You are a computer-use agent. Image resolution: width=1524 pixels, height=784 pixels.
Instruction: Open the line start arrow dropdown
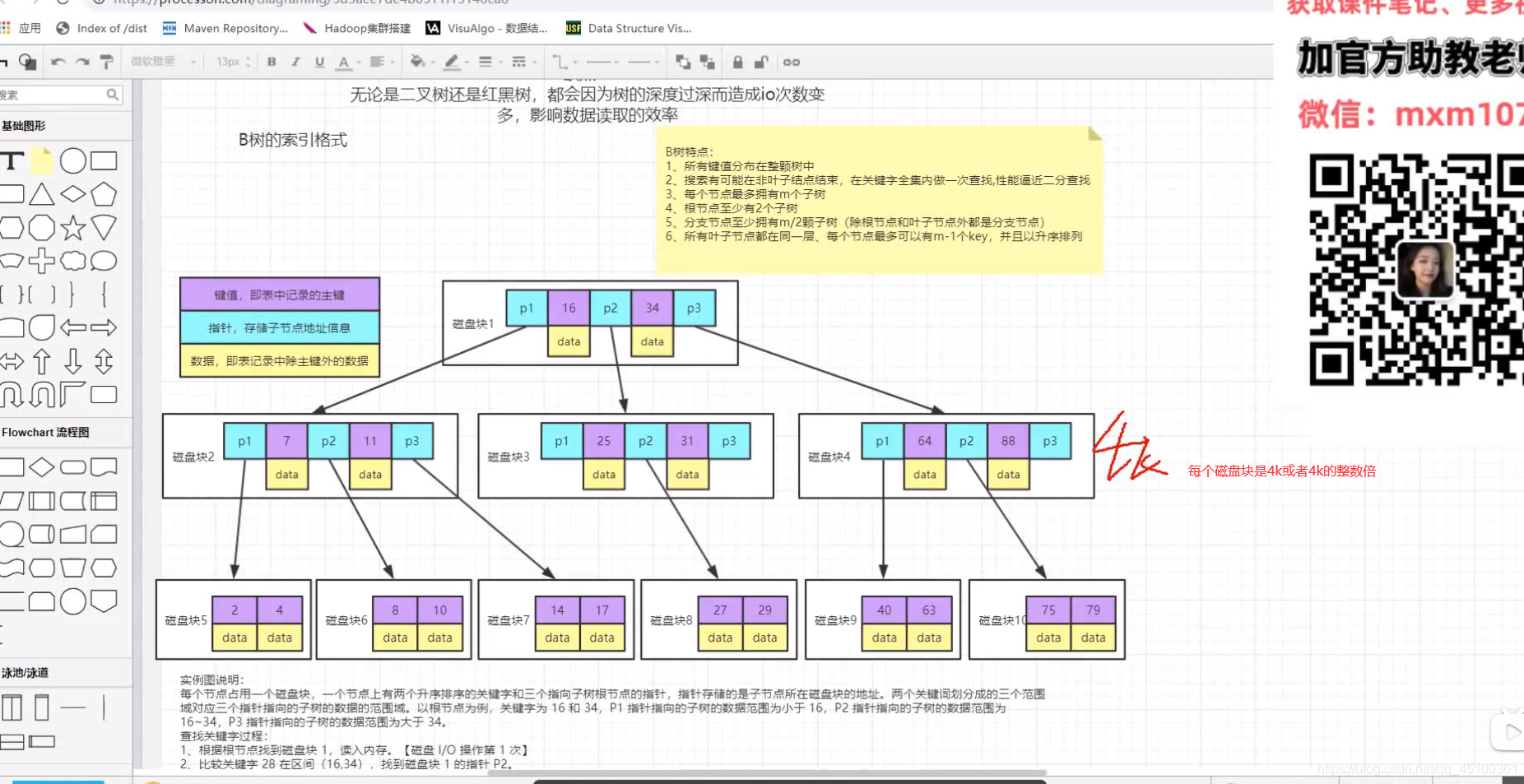coord(603,63)
